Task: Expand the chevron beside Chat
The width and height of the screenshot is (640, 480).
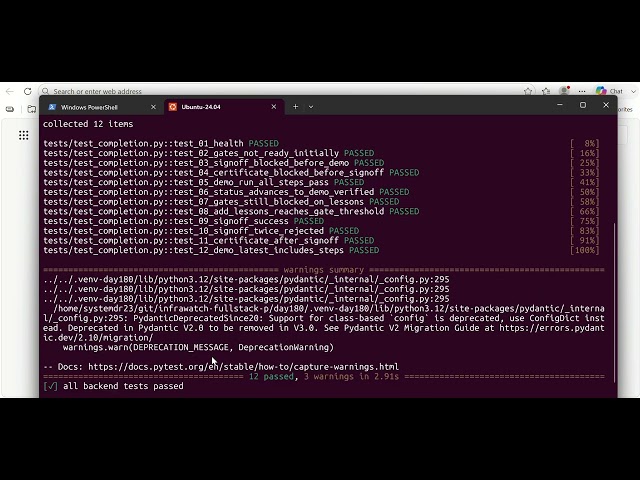Action: tap(633, 91)
